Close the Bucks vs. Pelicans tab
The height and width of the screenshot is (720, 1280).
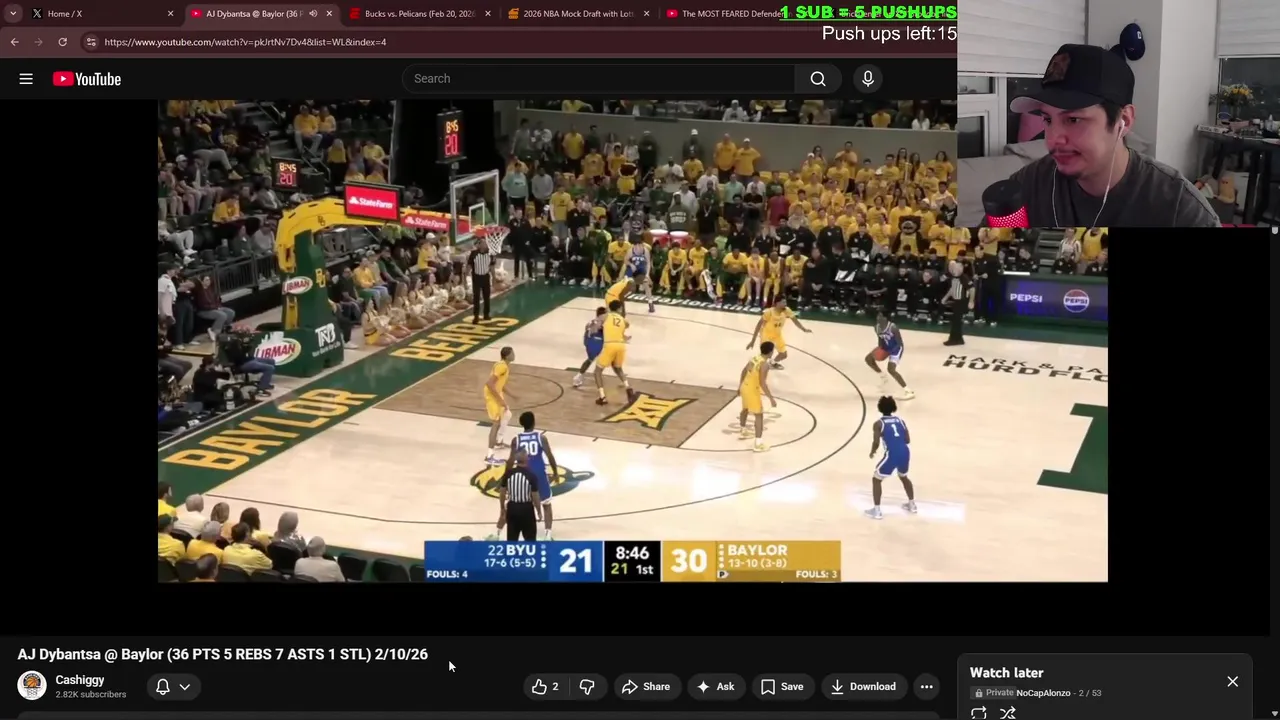488,14
